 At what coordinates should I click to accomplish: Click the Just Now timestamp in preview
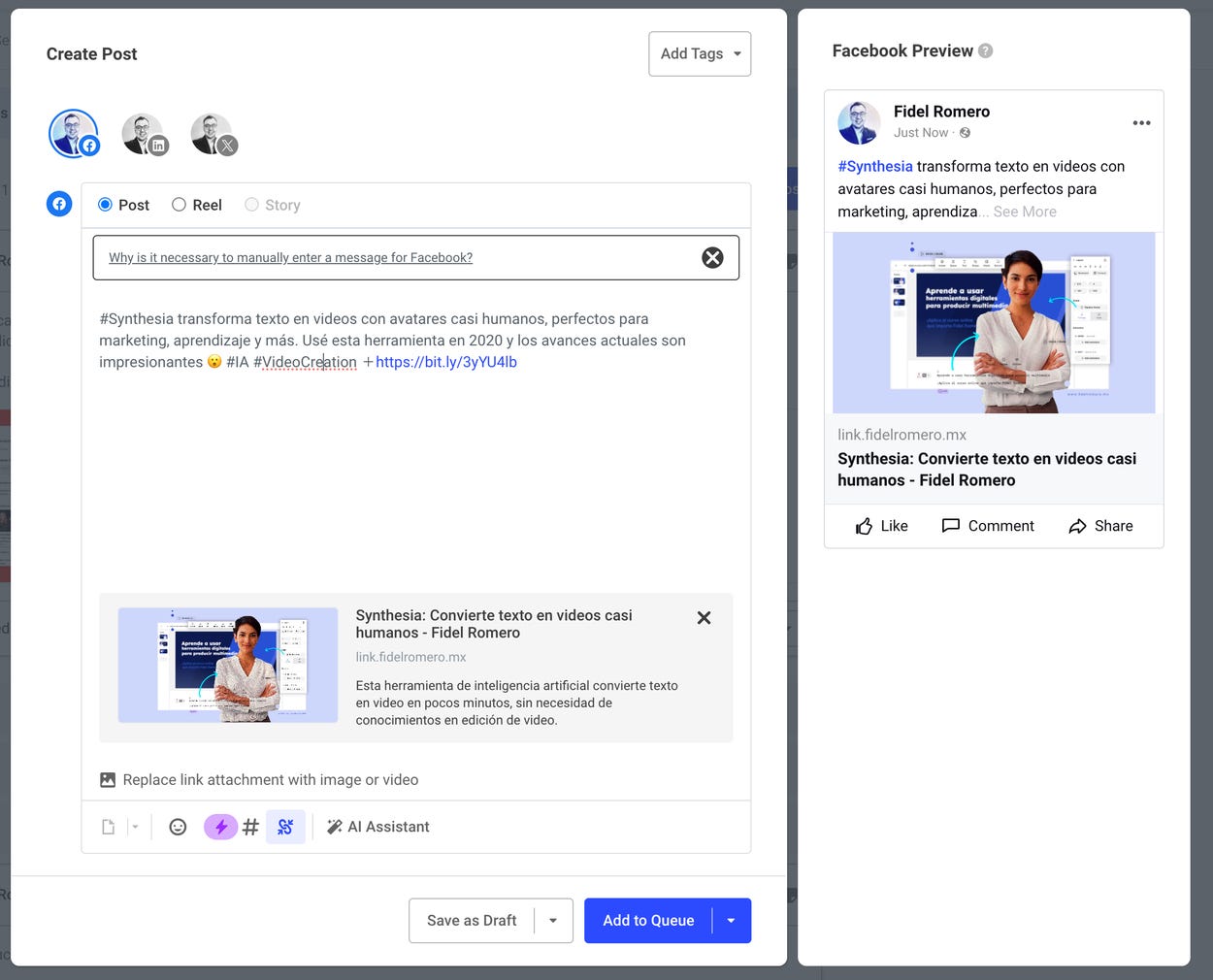point(921,133)
